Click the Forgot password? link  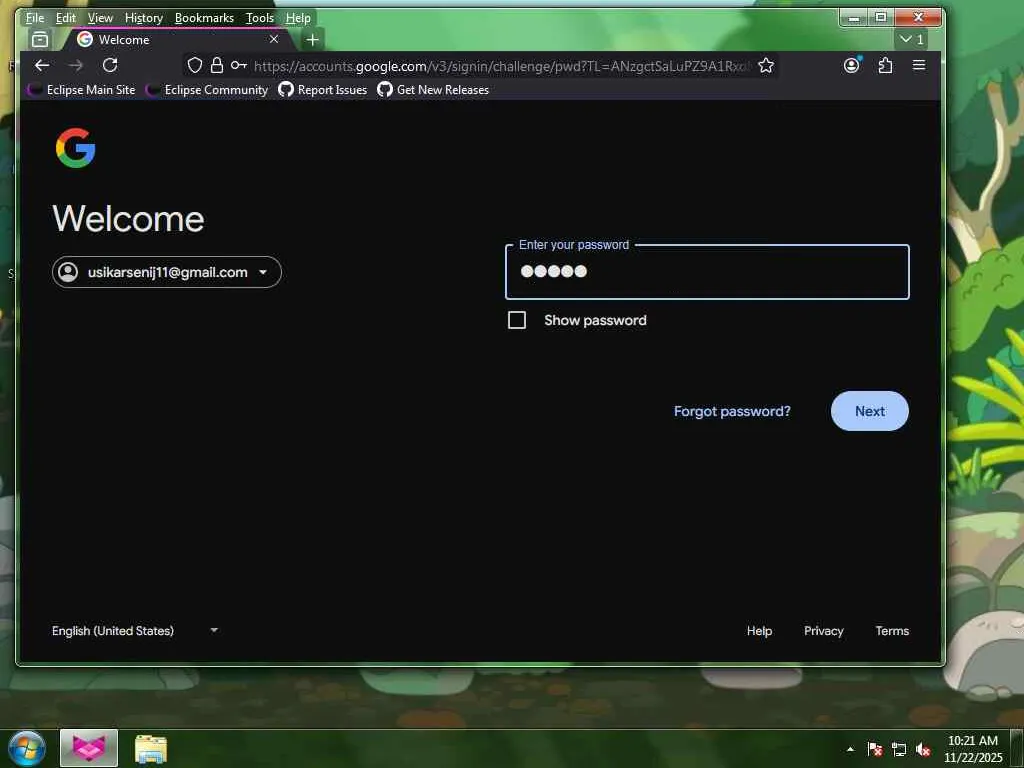732,411
